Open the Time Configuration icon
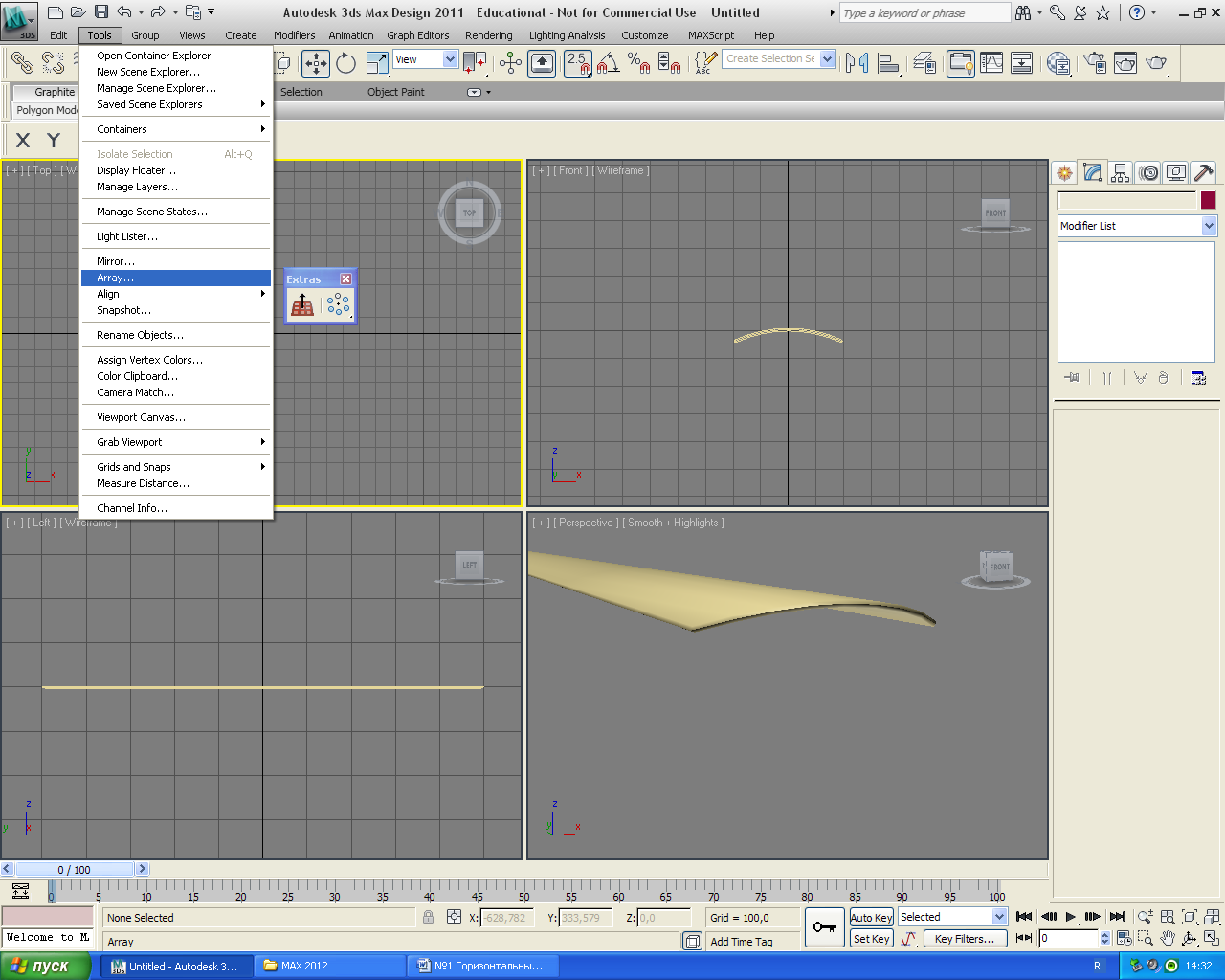The width and height of the screenshot is (1225, 980). tap(1124, 939)
